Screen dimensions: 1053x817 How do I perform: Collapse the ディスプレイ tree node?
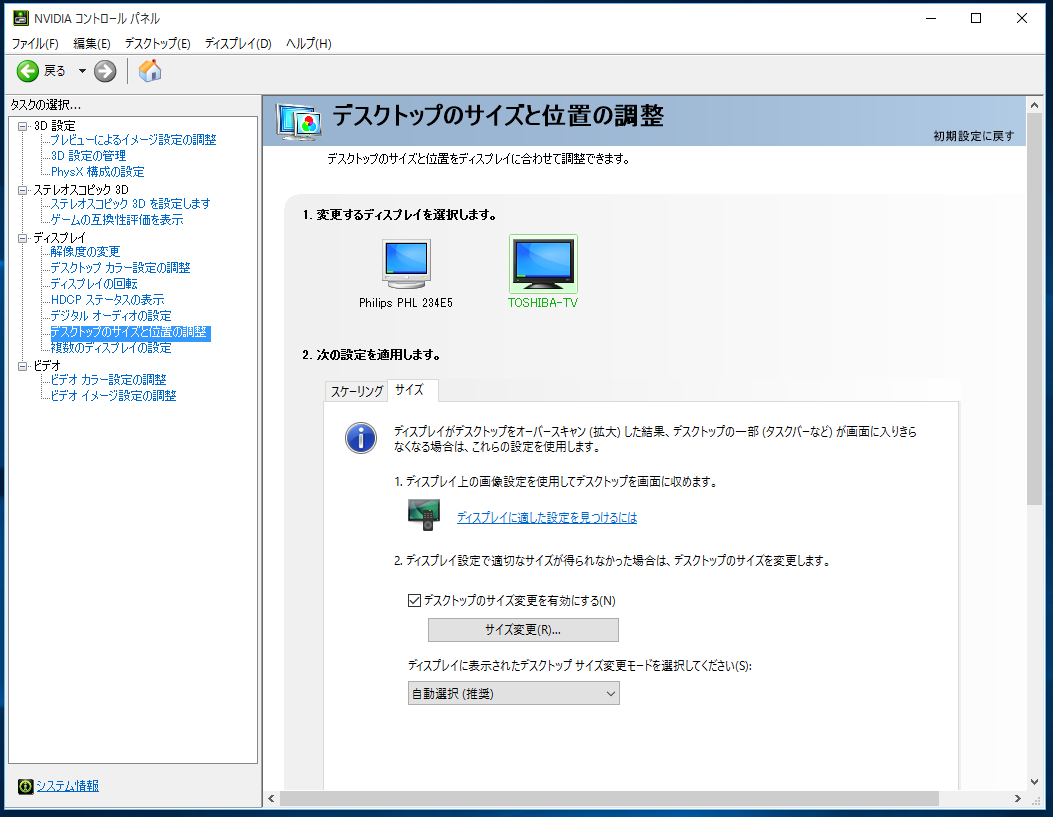[23, 238]
